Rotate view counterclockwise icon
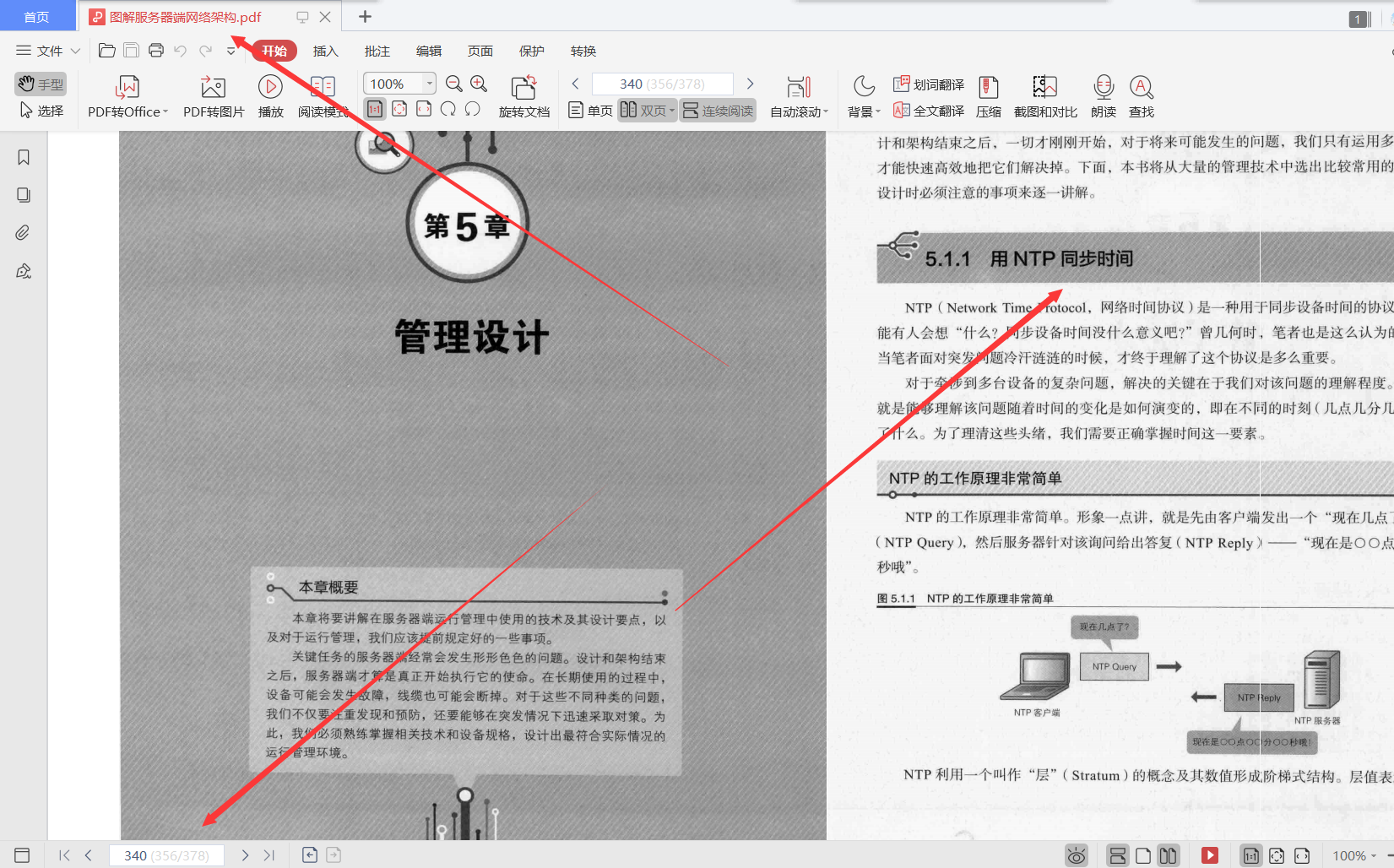 click(473, 109)
